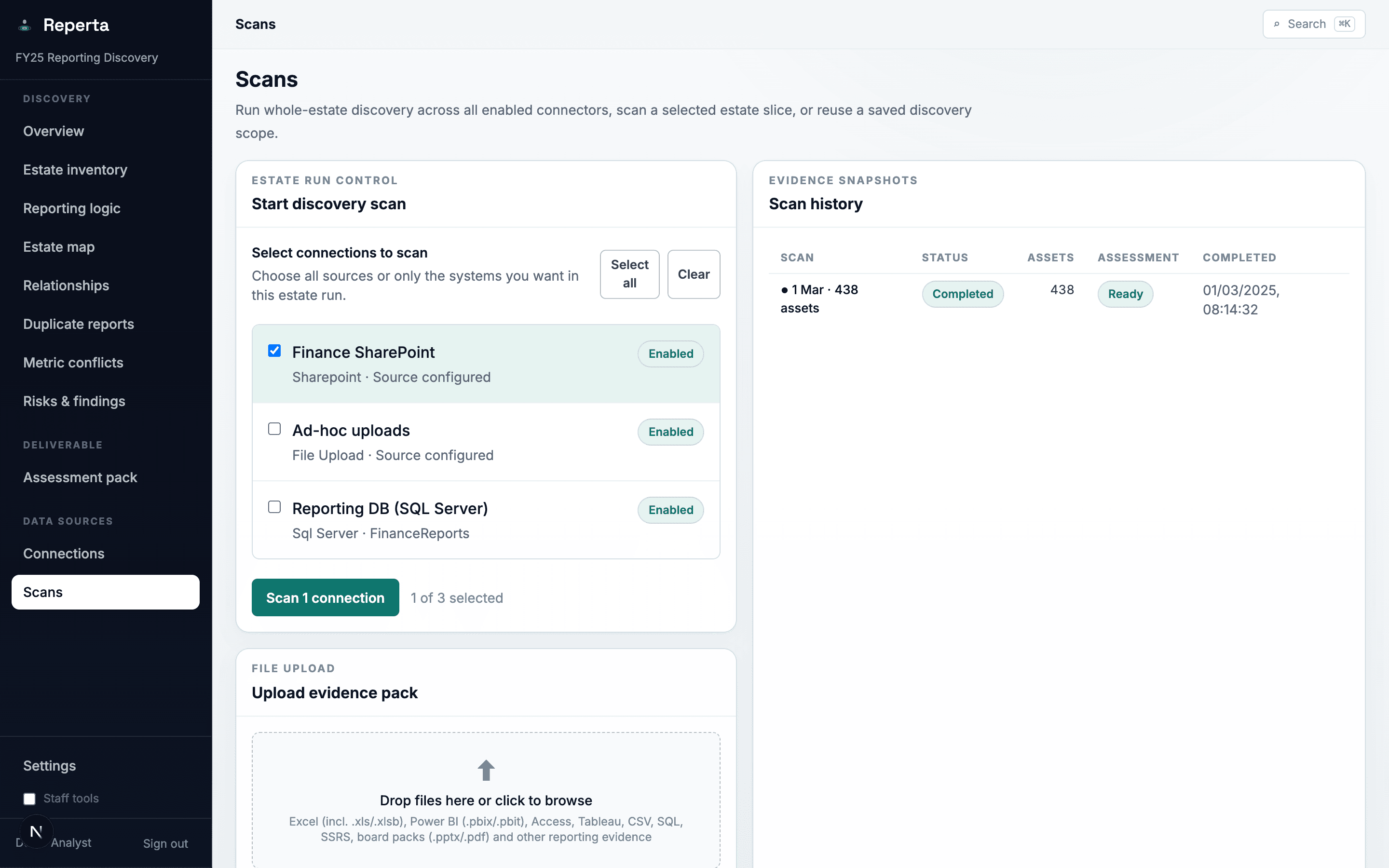Click the 'Scans' breadcrumb in top bar
This screenshot has width=1389, height=868.
click(256, 24)
